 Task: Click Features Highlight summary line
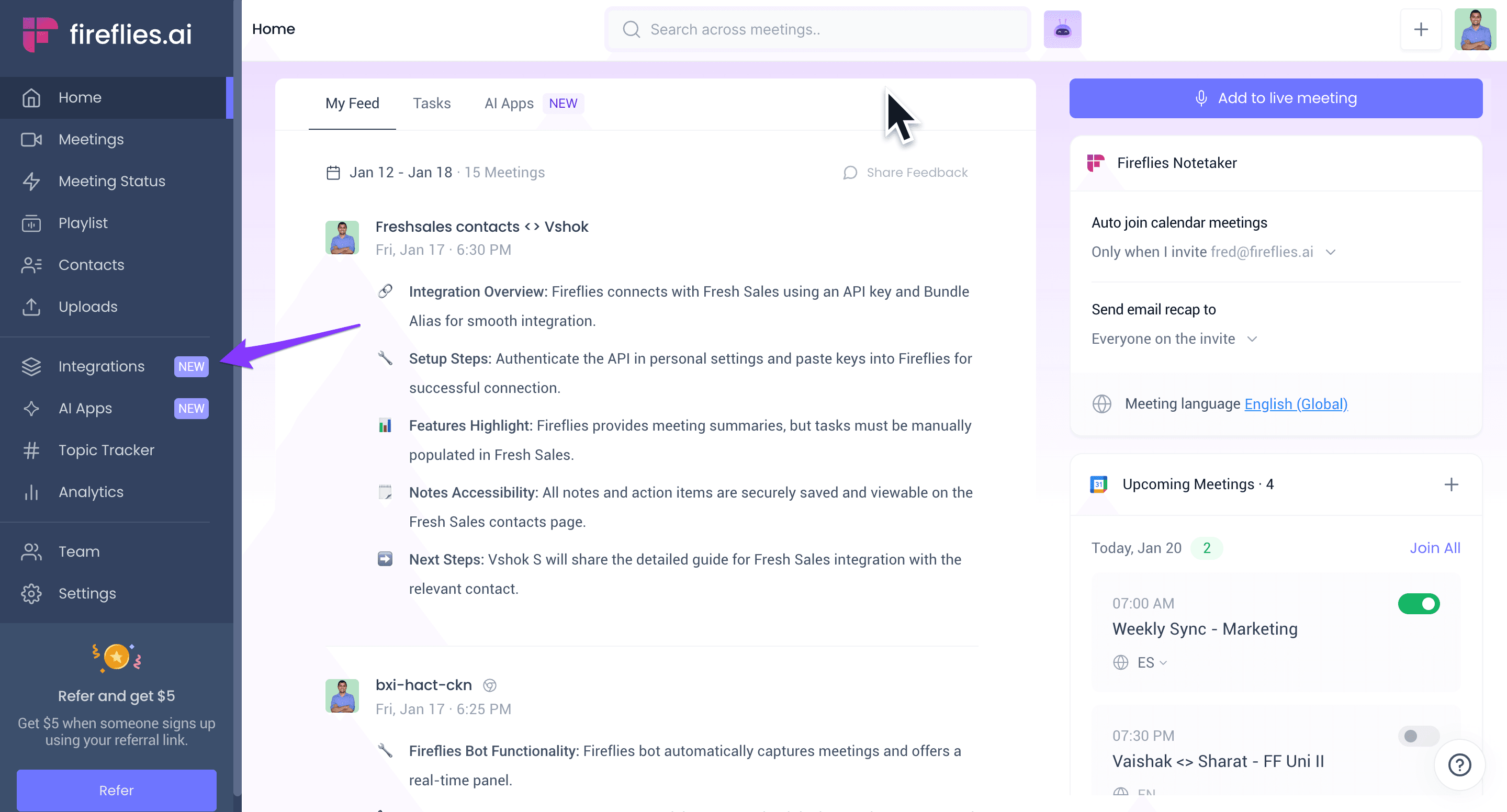pyautogui.click(x=690, y=440)
